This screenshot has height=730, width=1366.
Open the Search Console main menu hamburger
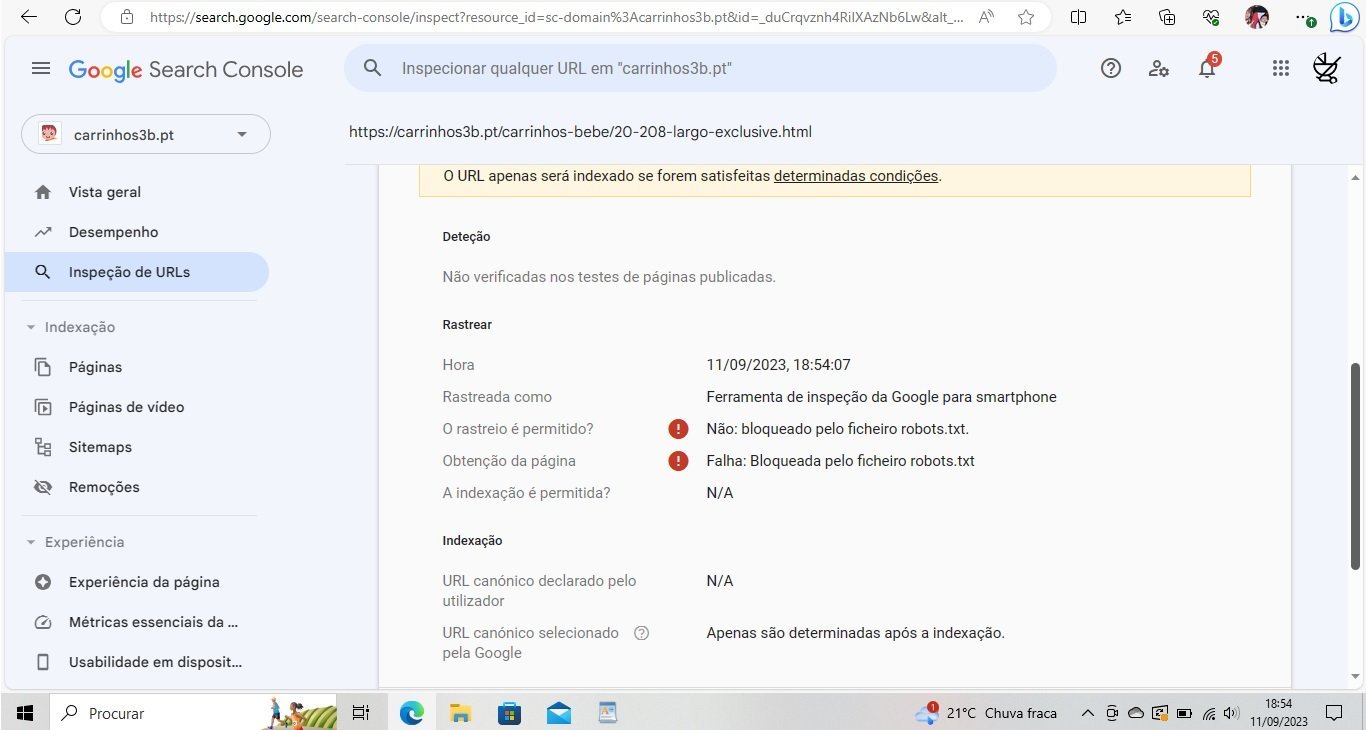click(41, 69)
